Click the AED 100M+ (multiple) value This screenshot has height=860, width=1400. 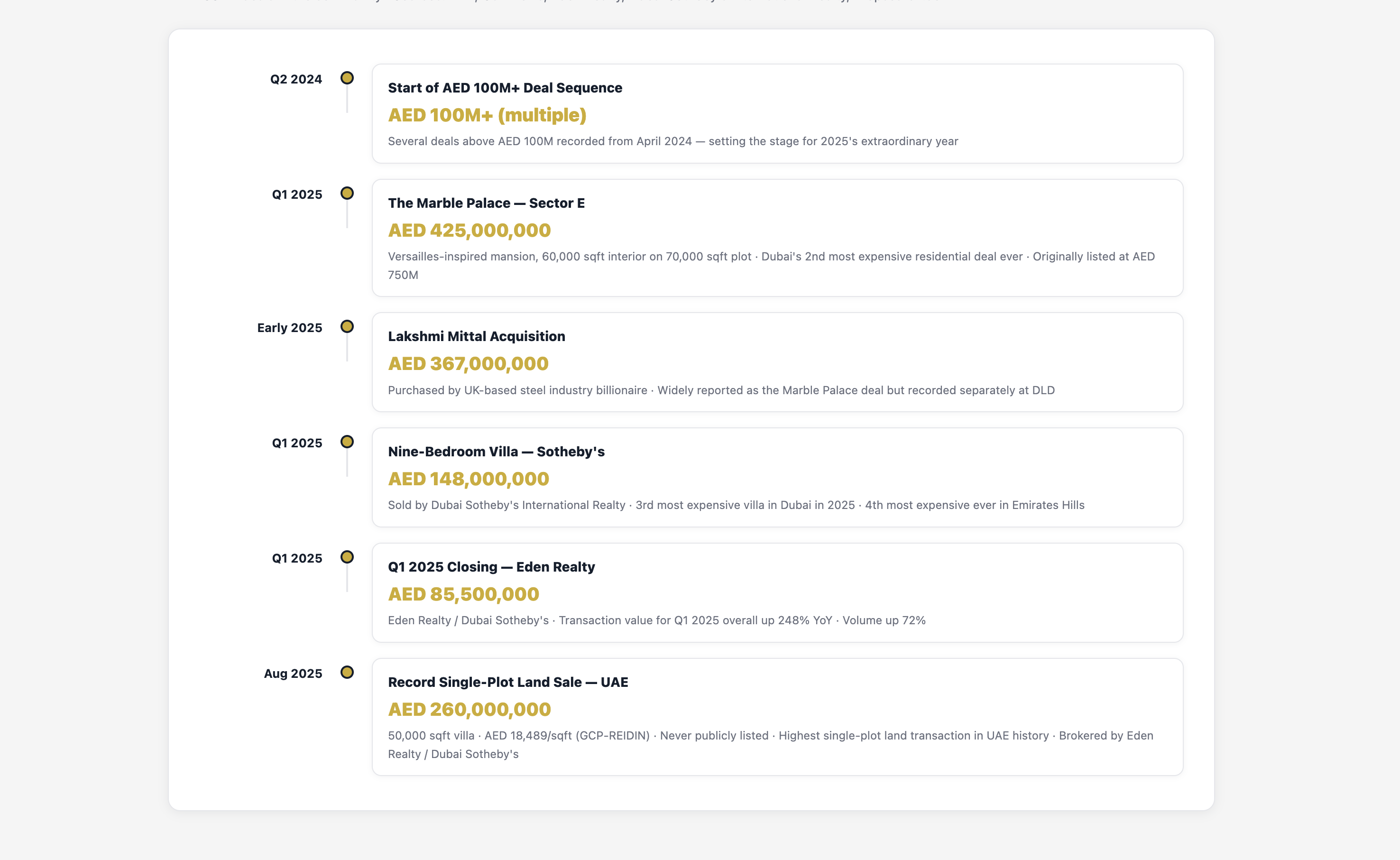click(x=487, y=115)
